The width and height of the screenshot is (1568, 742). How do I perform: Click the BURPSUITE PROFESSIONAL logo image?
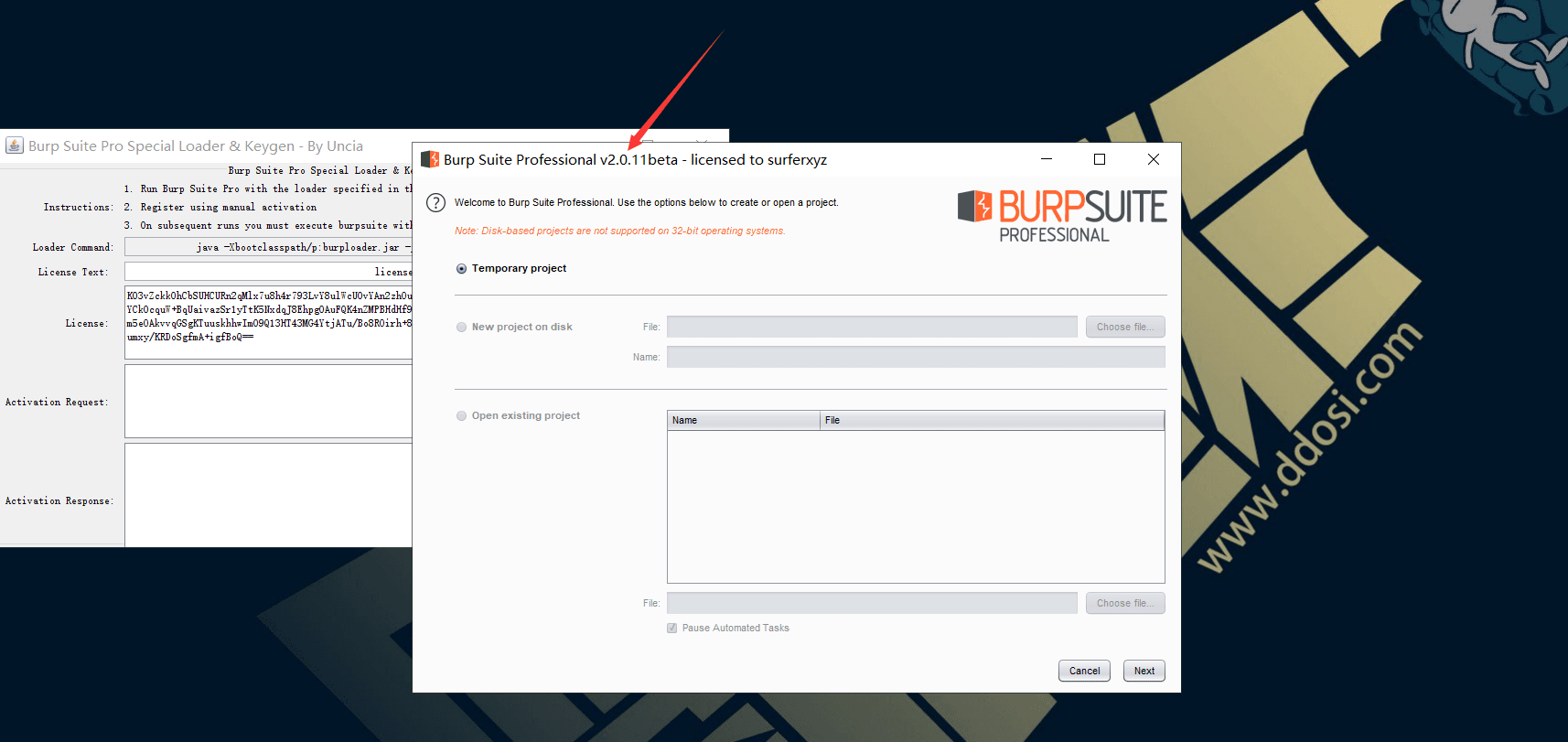tap(1062, 216)
